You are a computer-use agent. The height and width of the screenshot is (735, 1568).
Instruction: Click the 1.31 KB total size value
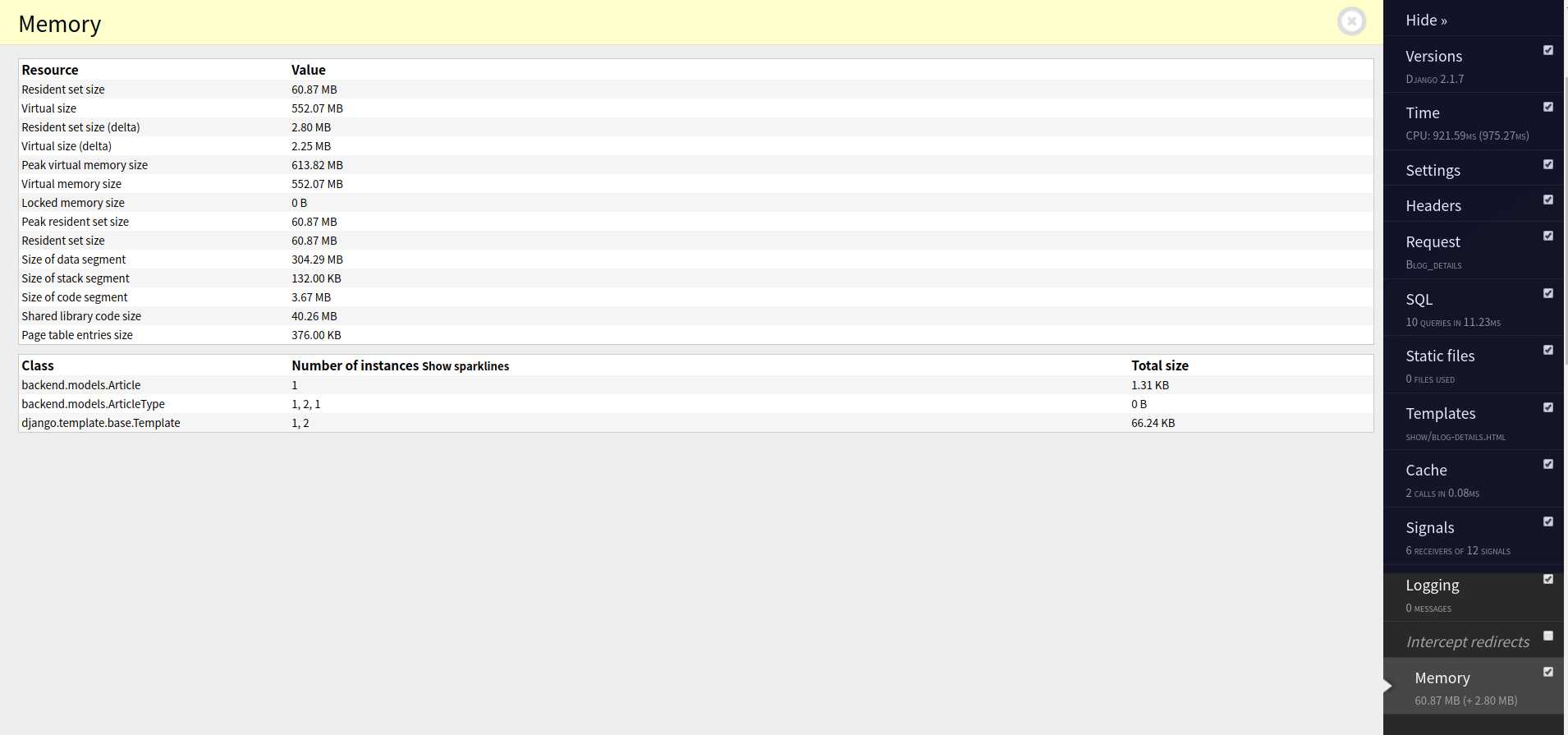pyautogui.click(x=1149, y=385)
